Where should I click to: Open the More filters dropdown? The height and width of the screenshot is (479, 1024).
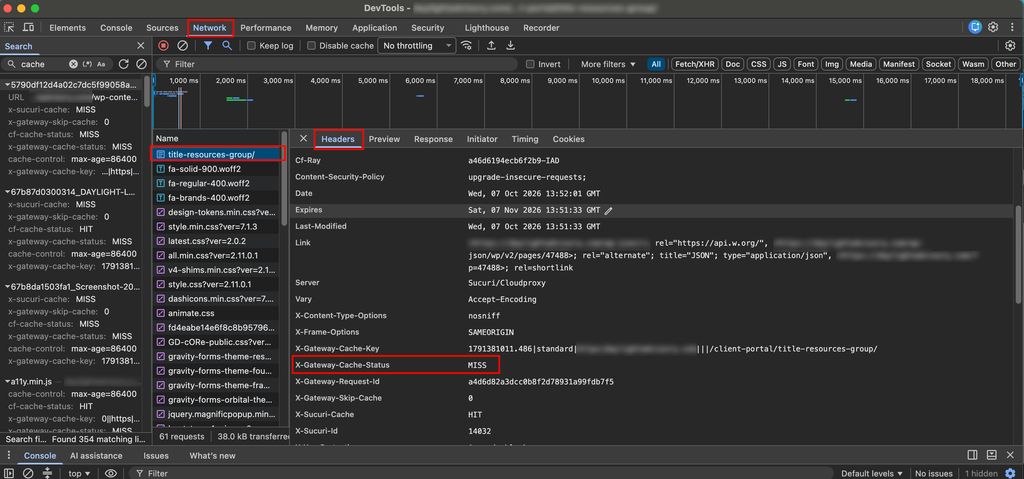click(608, 64)
